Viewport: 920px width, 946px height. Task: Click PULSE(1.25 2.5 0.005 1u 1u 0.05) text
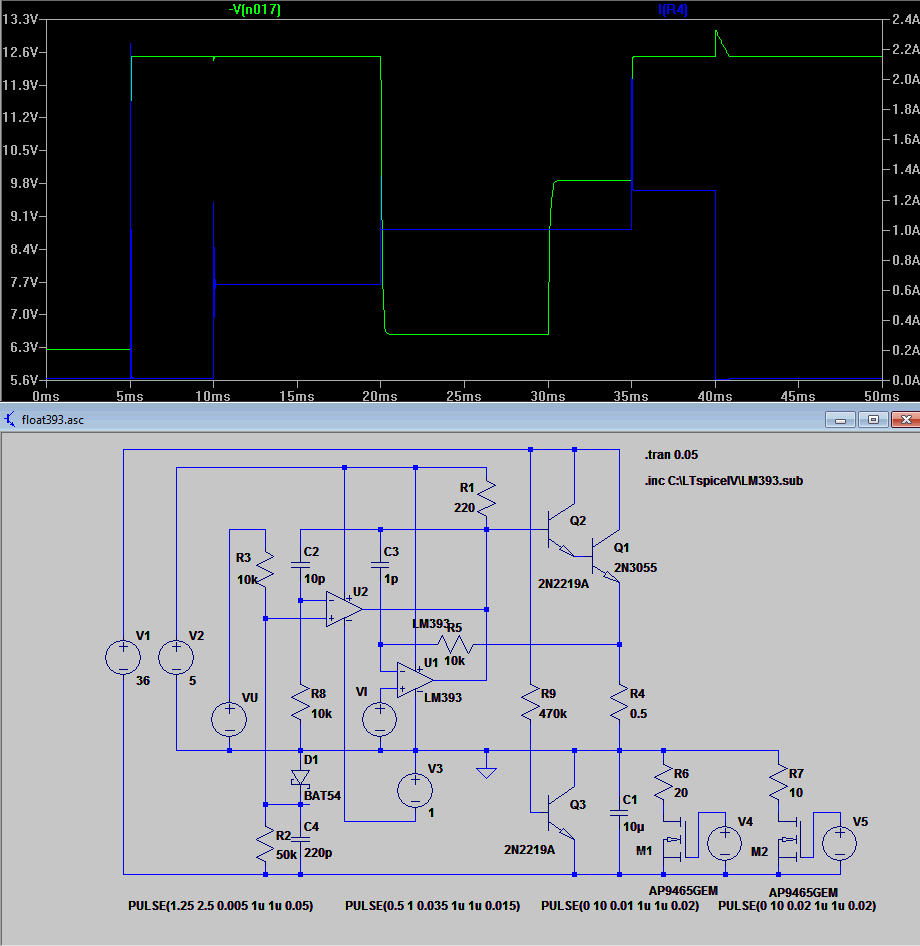tap(220, 906)
